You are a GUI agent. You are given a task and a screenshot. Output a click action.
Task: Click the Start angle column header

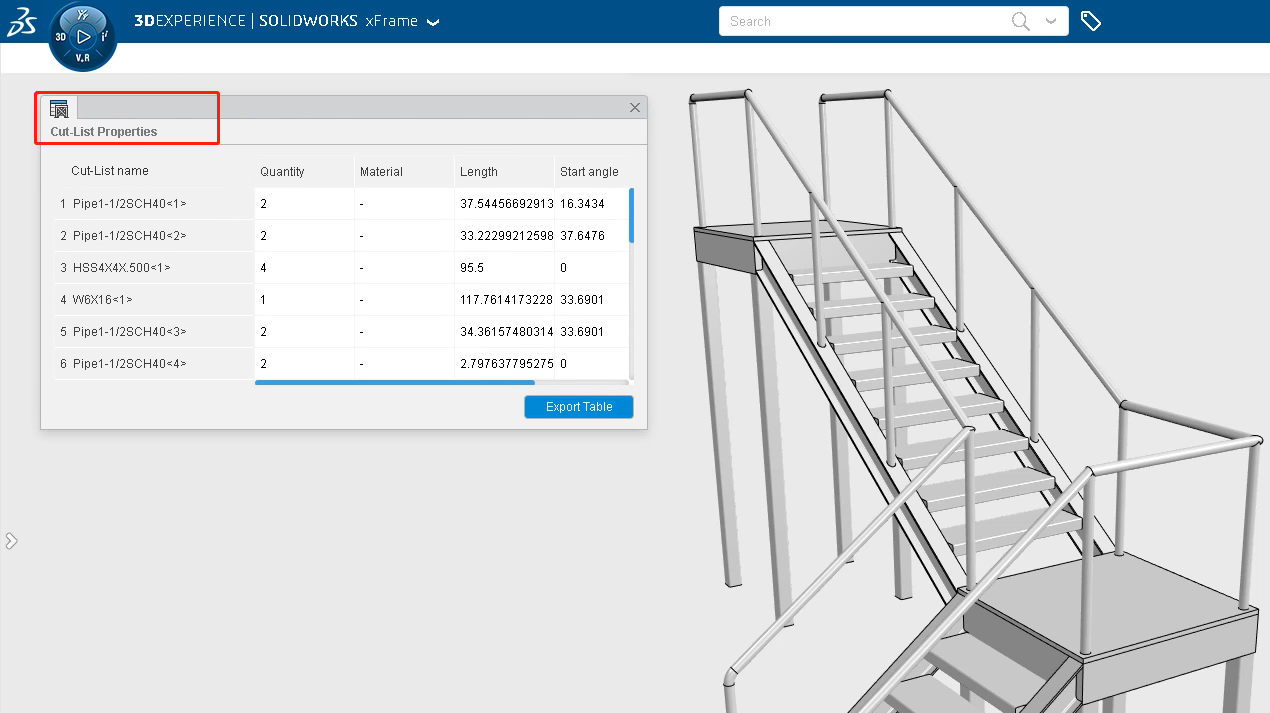(x=589, y=172)
